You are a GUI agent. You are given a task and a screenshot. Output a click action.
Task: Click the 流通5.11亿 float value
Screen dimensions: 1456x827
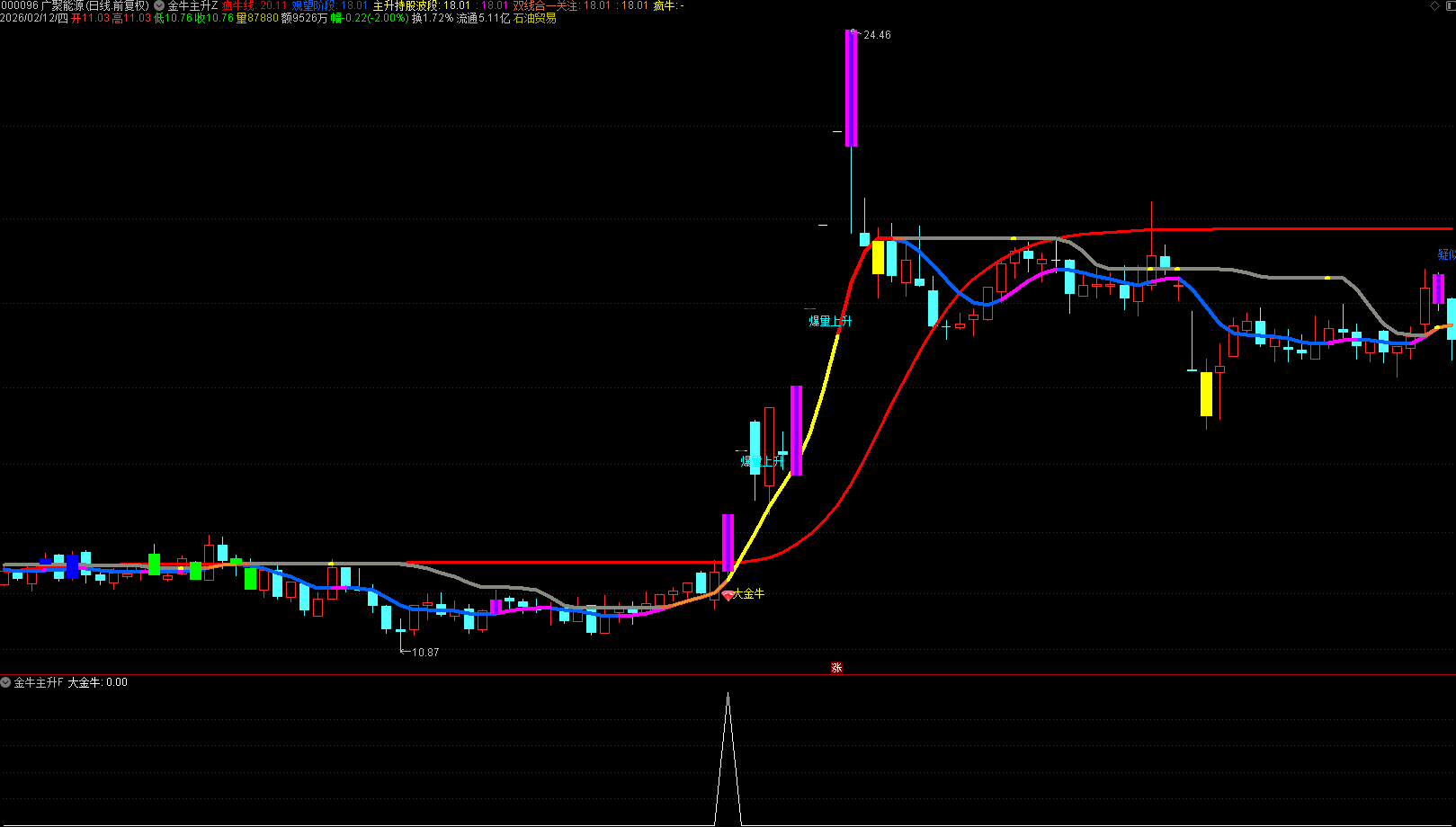[x=483, y=18]
